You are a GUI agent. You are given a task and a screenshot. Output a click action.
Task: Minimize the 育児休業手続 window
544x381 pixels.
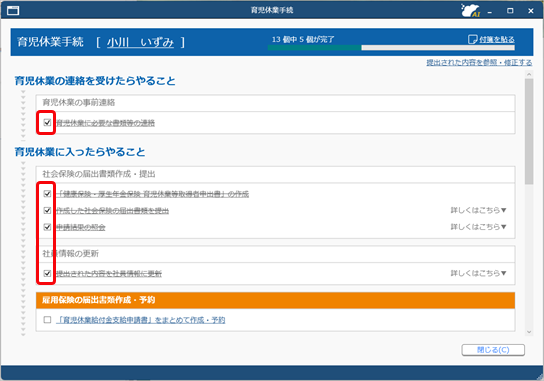[x=490, y=11]
